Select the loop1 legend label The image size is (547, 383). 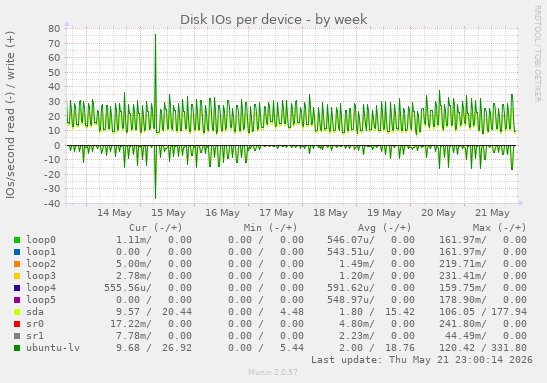(x=41, y=252)
